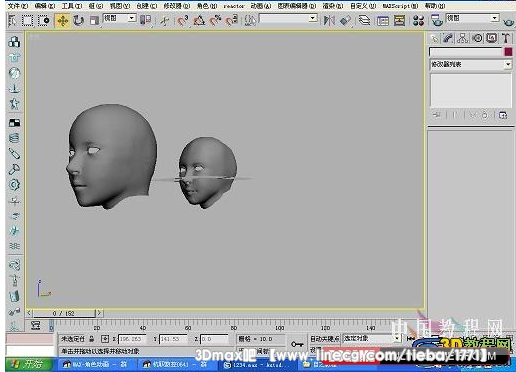
Task: Toggle the 自动关键点 Auto Key button
Action: pyautogui.click(x=325, y=339)
